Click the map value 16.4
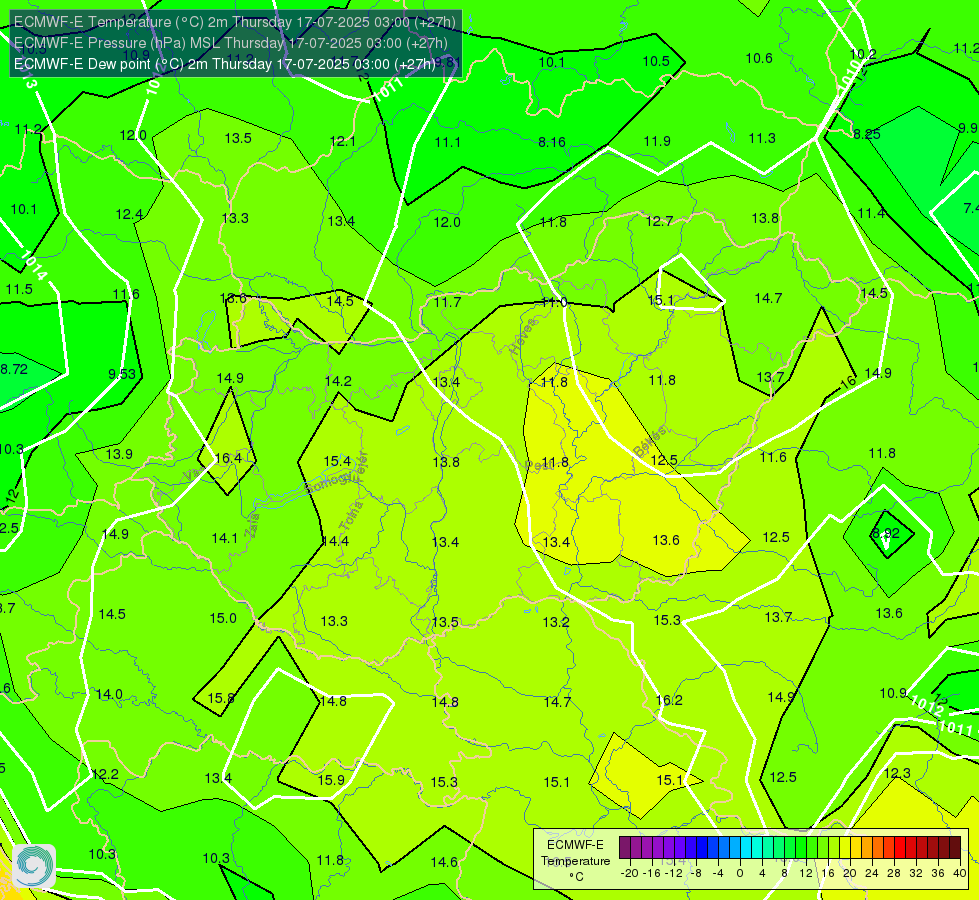 point(228,458)
